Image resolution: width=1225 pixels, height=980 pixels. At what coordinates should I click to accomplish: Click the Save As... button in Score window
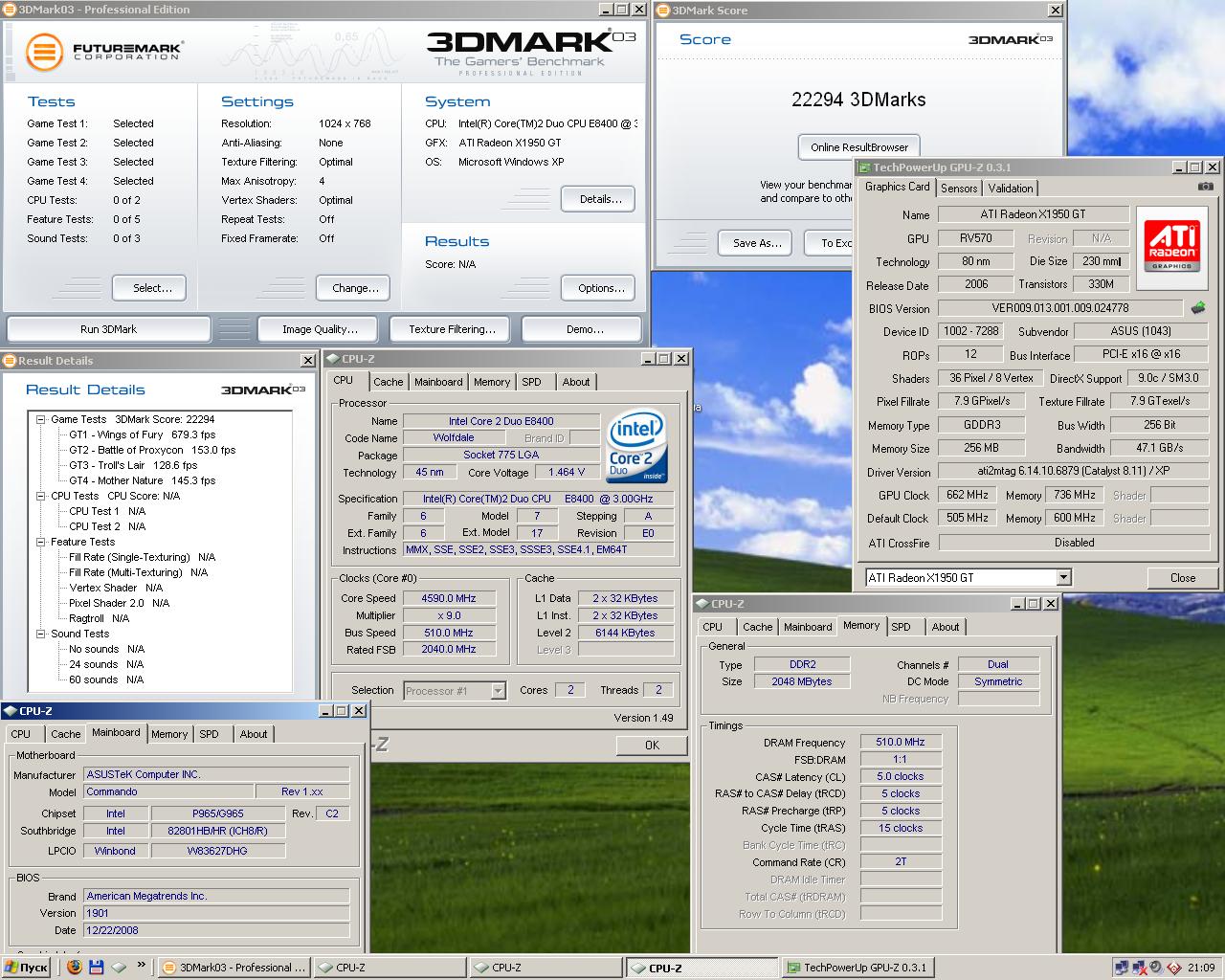[x=757, y=243]
